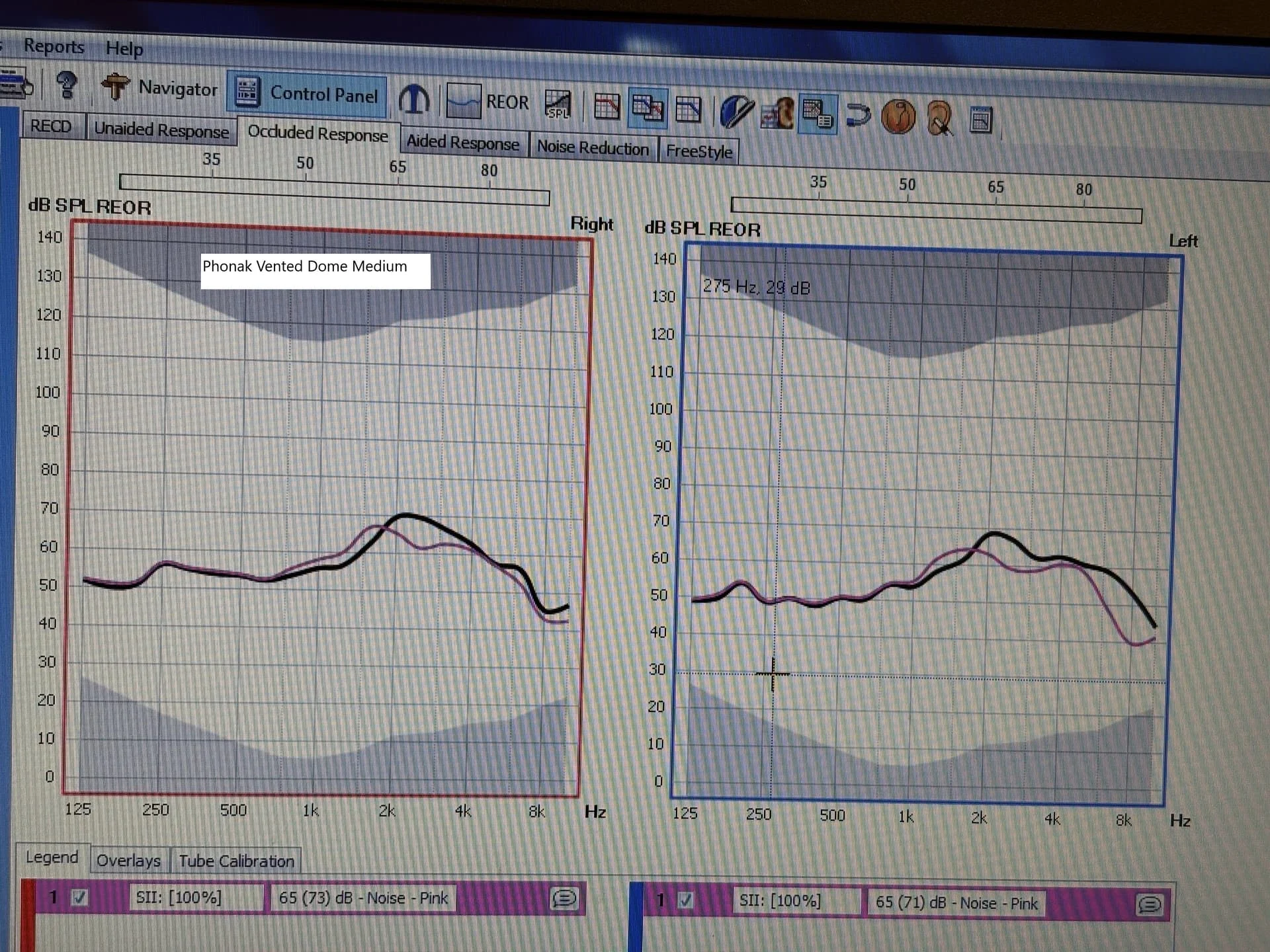
Task: Select the Legend tab
Action: (52, 857)
